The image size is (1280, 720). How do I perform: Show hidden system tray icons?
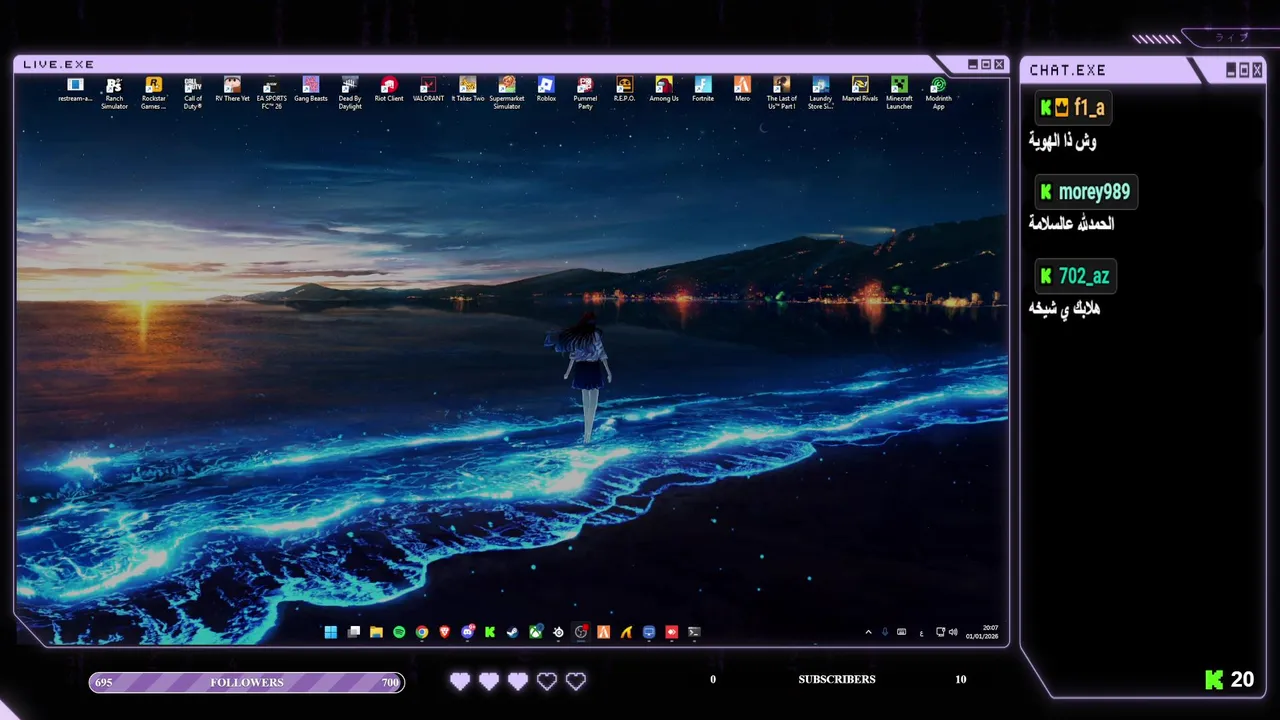[868, 632]
